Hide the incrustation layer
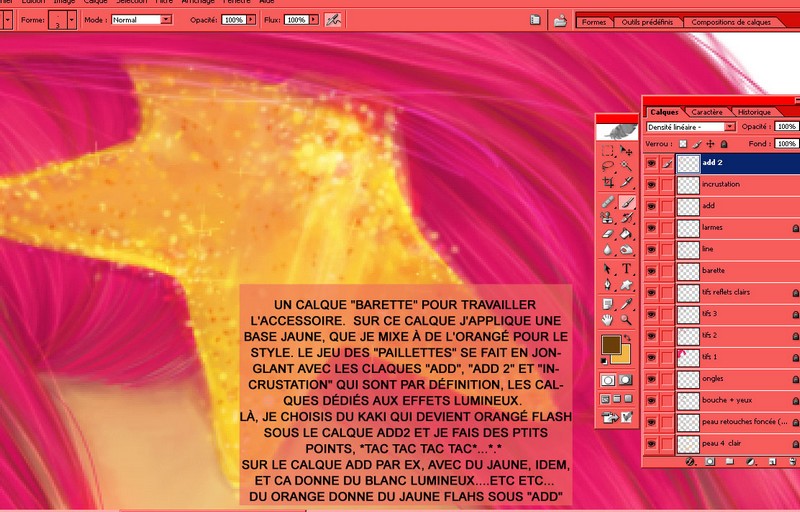Screen dimensions: 800x512 pos(651,185)
